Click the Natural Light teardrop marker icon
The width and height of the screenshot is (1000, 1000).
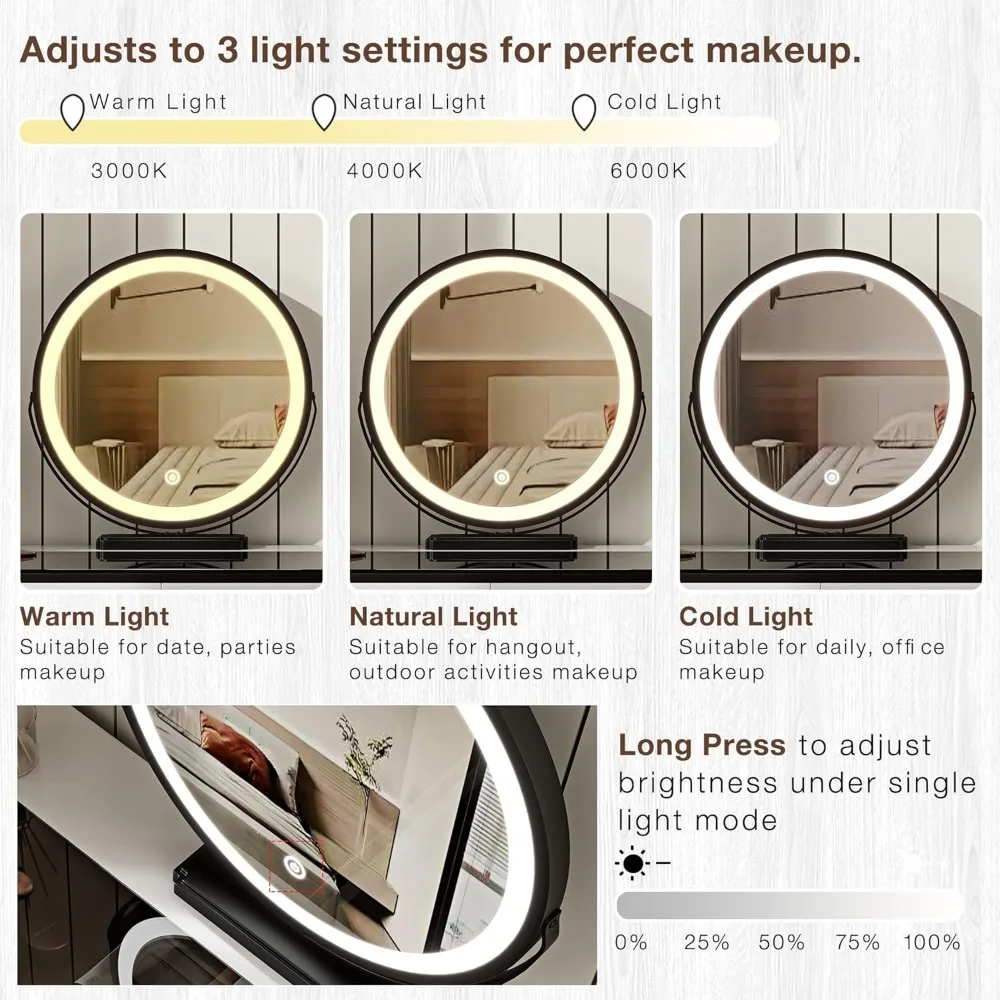(x=324, y=112)
